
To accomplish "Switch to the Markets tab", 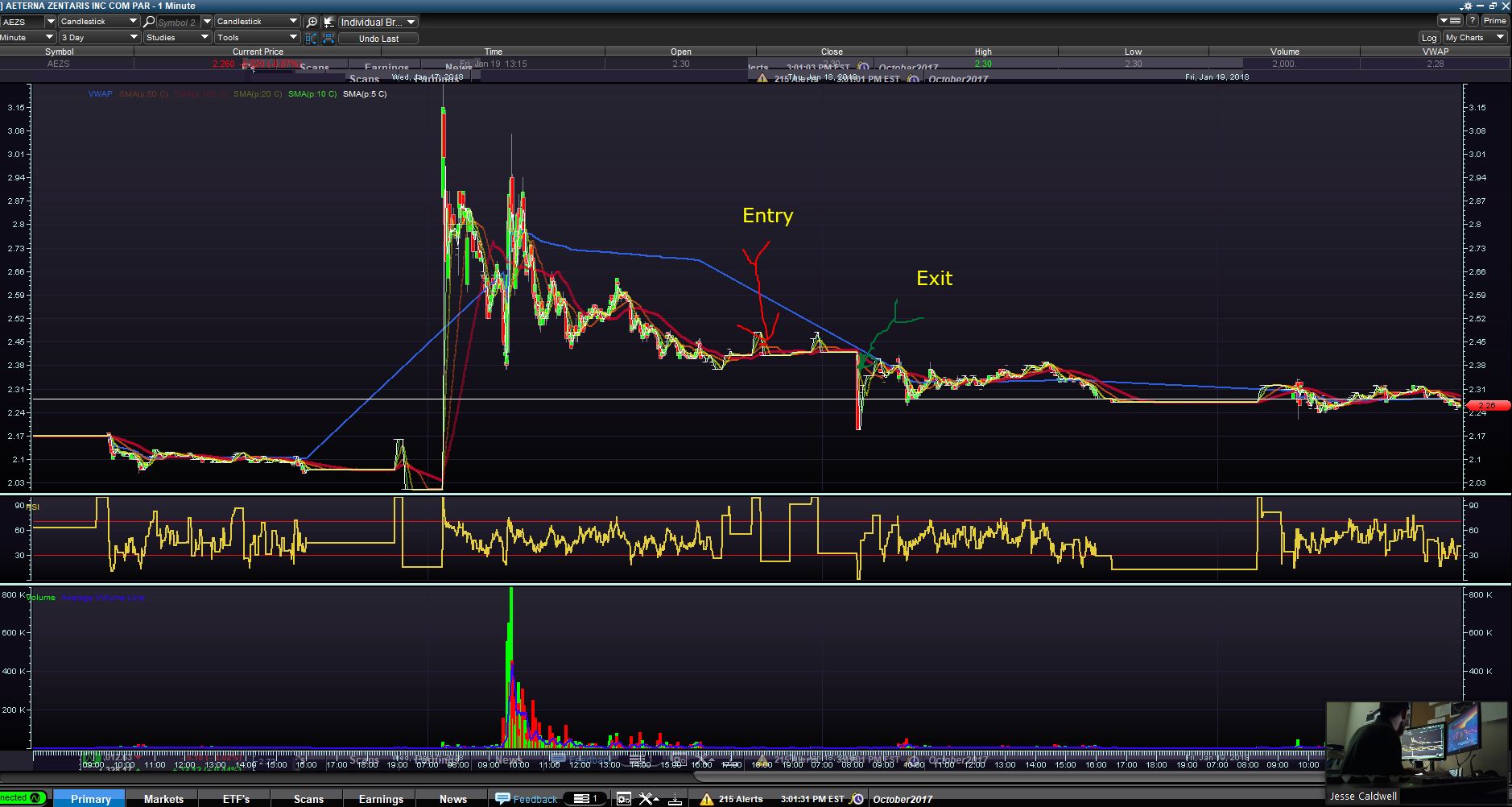I will (x=163, y=798).
